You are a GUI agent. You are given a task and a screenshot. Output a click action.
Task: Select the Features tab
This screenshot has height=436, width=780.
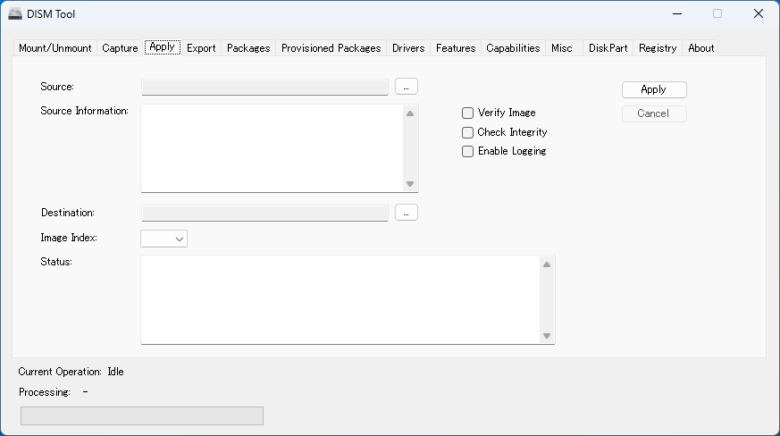pos(456,48)
